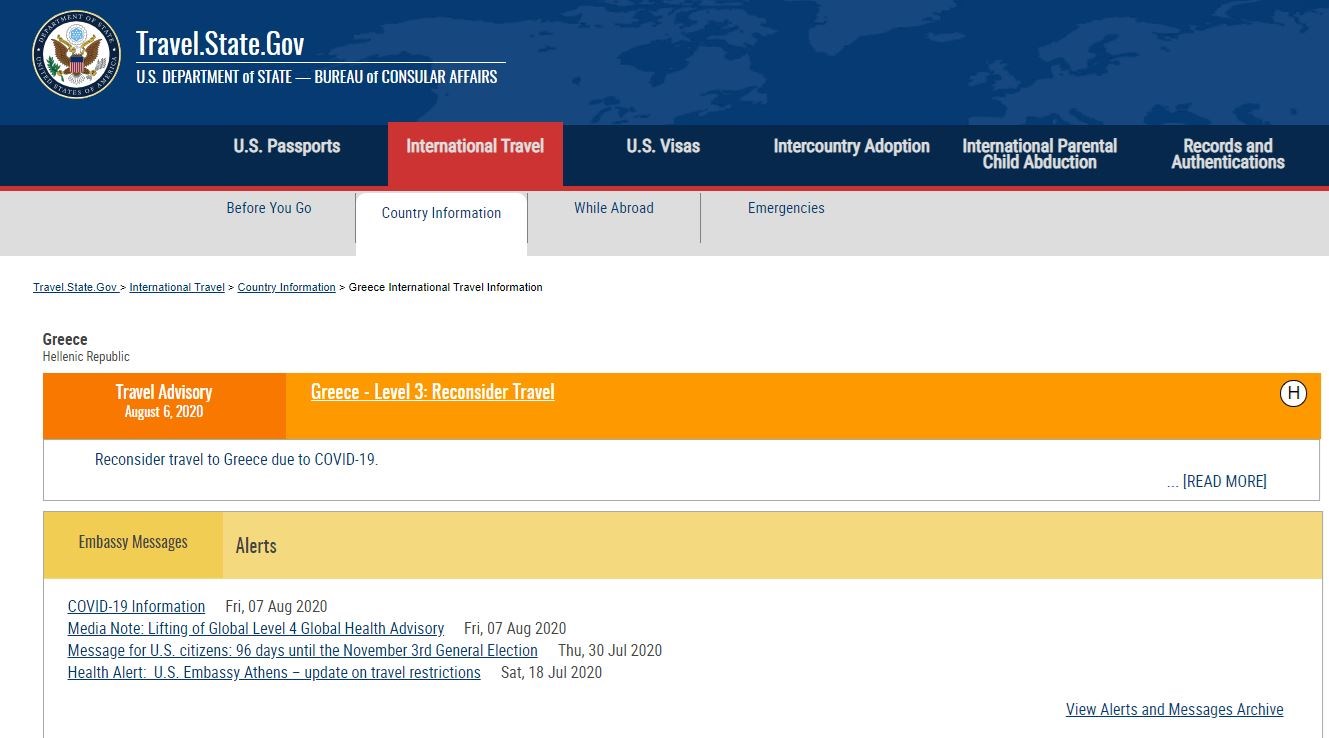Click the circled H icon in advisory banner
Viewport: 1329px width, 738px height.
click(1293, 394)
